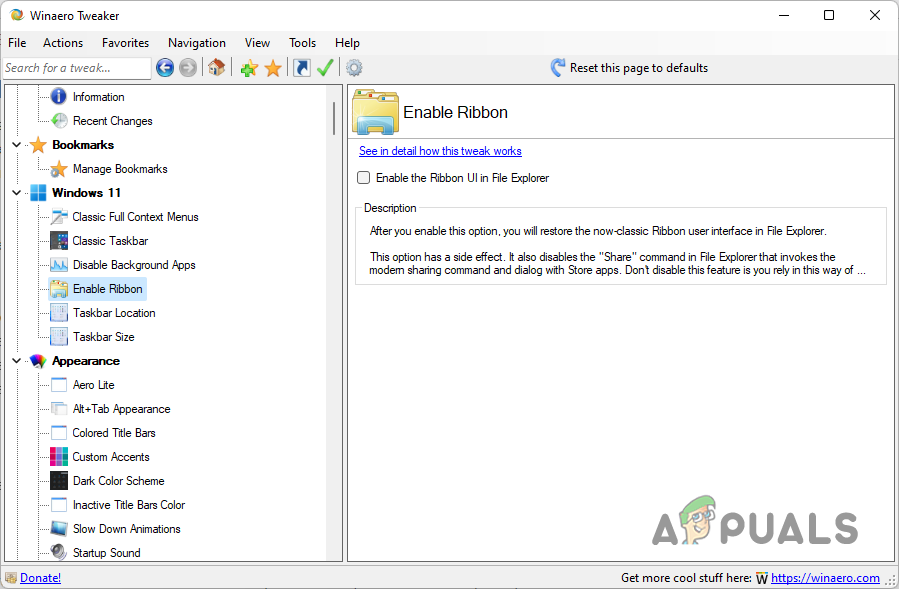Click the Inactive Title Bars Color icon
This screenshot has height=589, width=899.
(x=58, y=505)
